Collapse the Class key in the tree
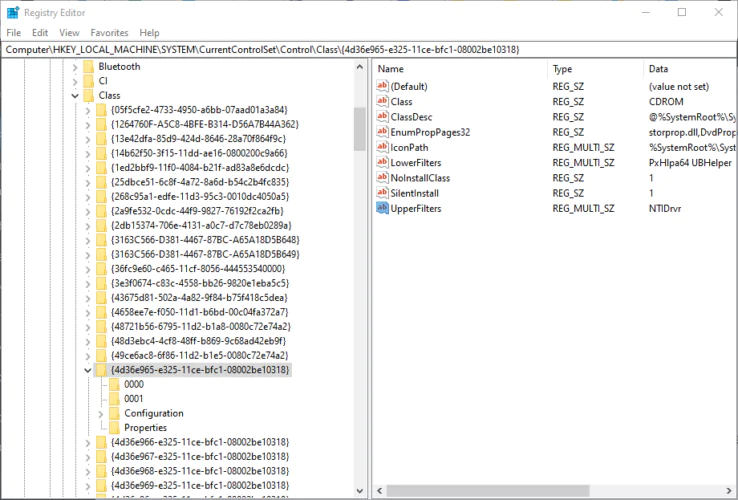738x500 pixels. point(74,95)
